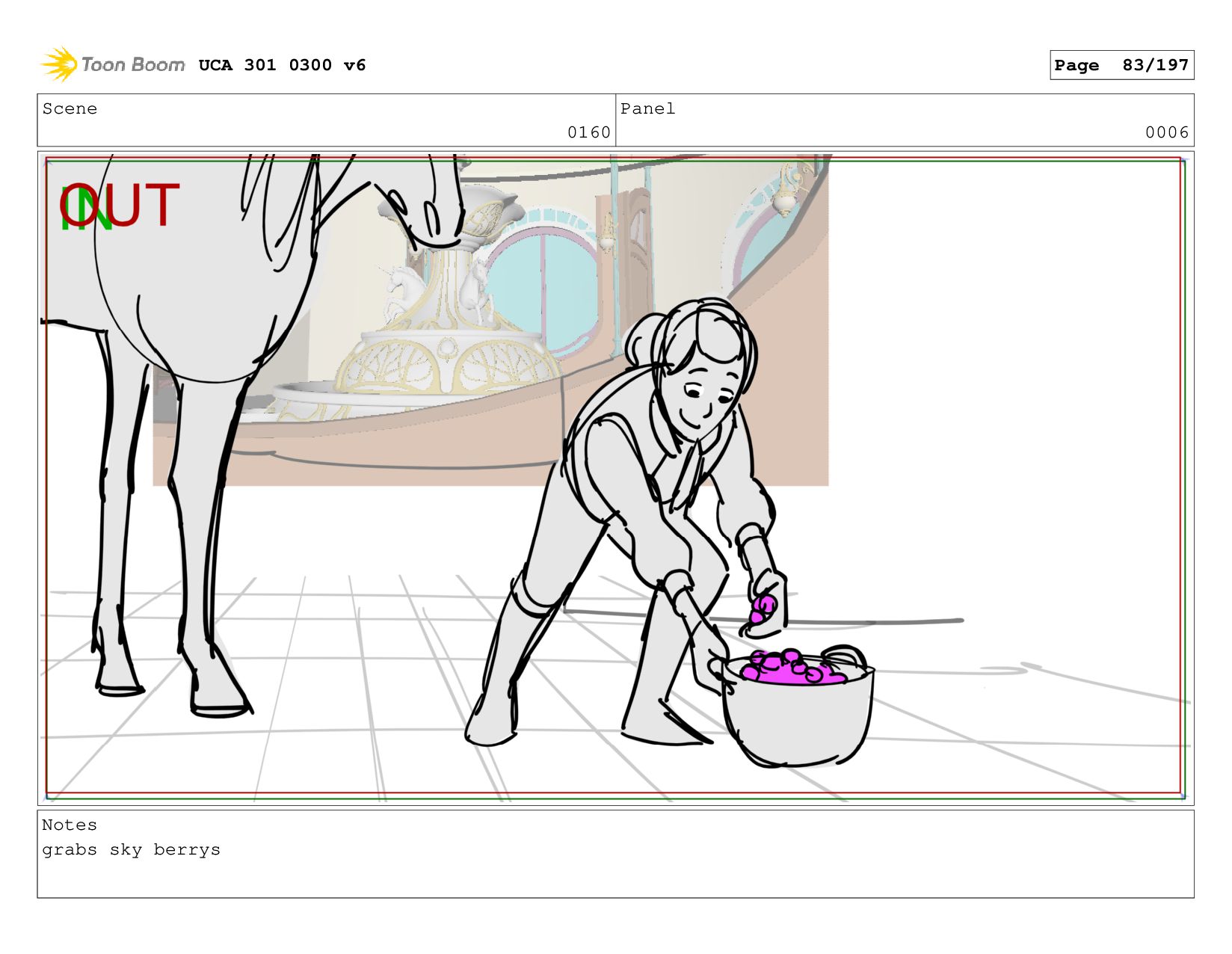Select the panel number '0006'
The width and height of the screenshot is (1232, 954).
coord(1167,132)
